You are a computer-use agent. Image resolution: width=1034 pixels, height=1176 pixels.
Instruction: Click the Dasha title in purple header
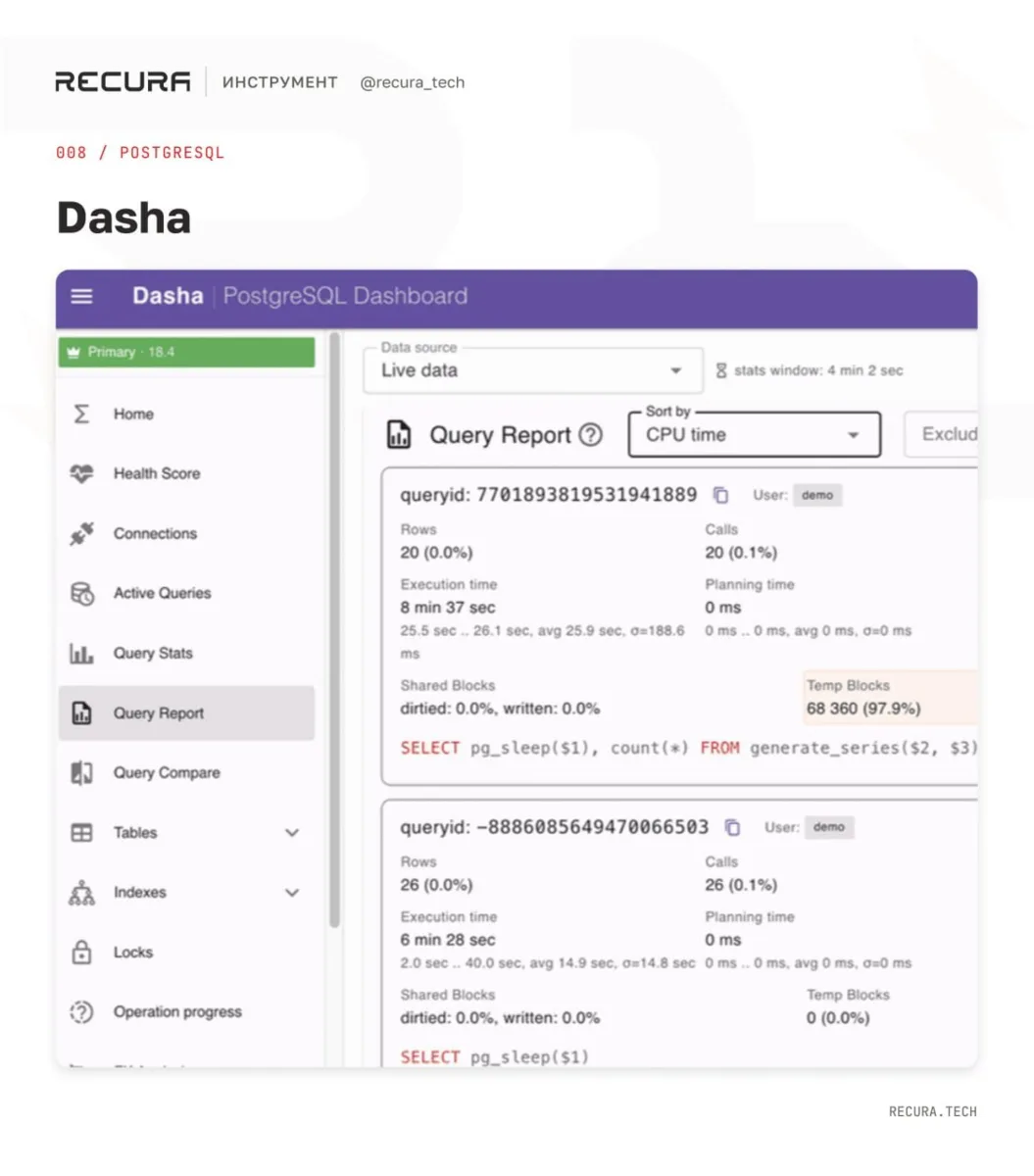168,296
